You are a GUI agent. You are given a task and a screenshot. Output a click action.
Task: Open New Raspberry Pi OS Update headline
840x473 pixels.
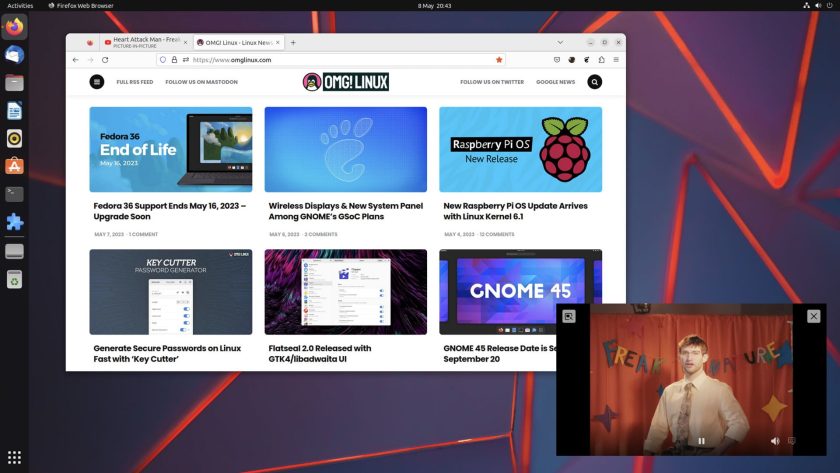(515, 211)
